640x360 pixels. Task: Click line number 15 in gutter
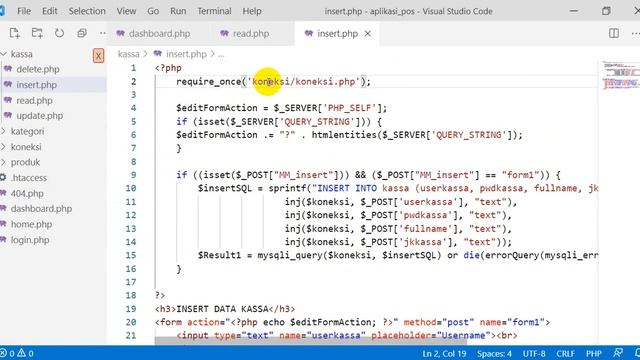[131, 255]
